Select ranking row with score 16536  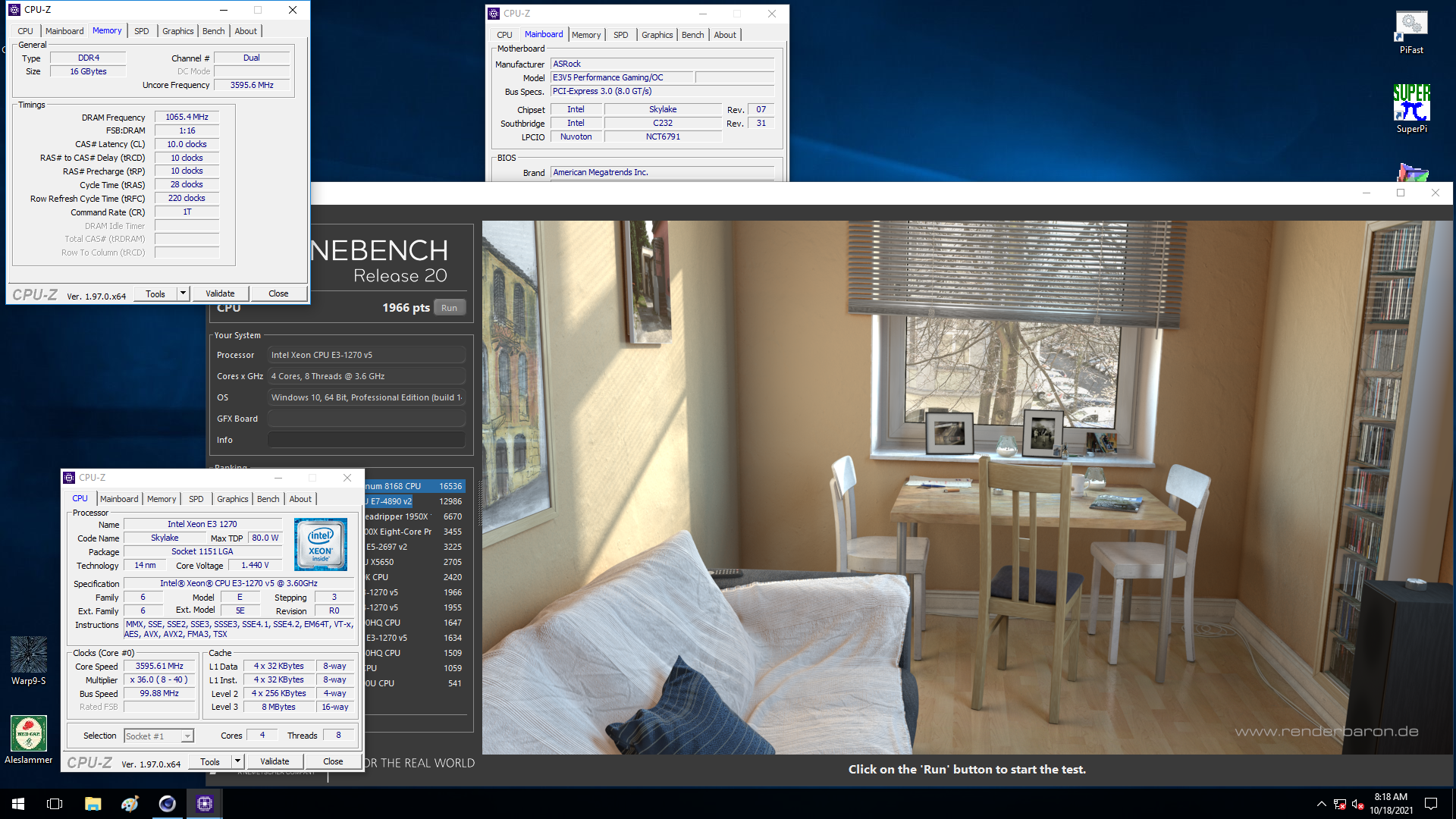tap(415, 486)
